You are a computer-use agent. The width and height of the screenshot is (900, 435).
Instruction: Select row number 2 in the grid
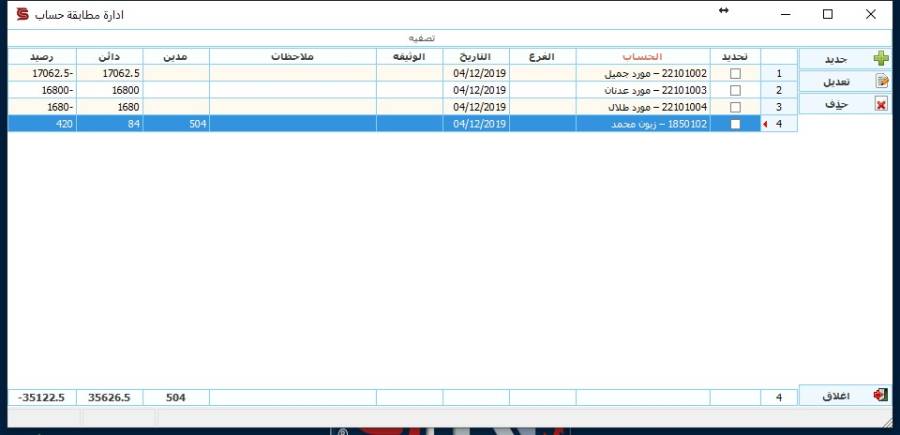(x=779, y=90)
